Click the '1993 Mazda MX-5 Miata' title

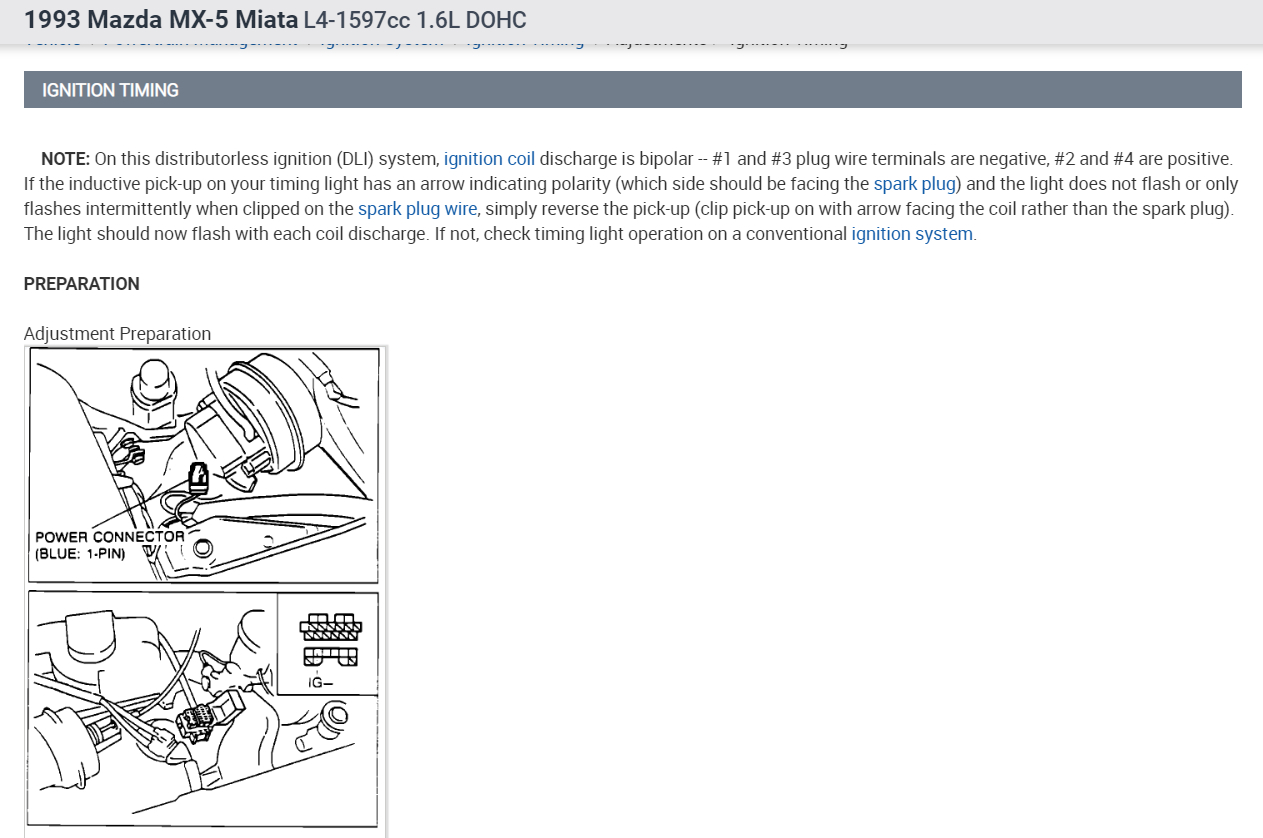coord(161,19)
